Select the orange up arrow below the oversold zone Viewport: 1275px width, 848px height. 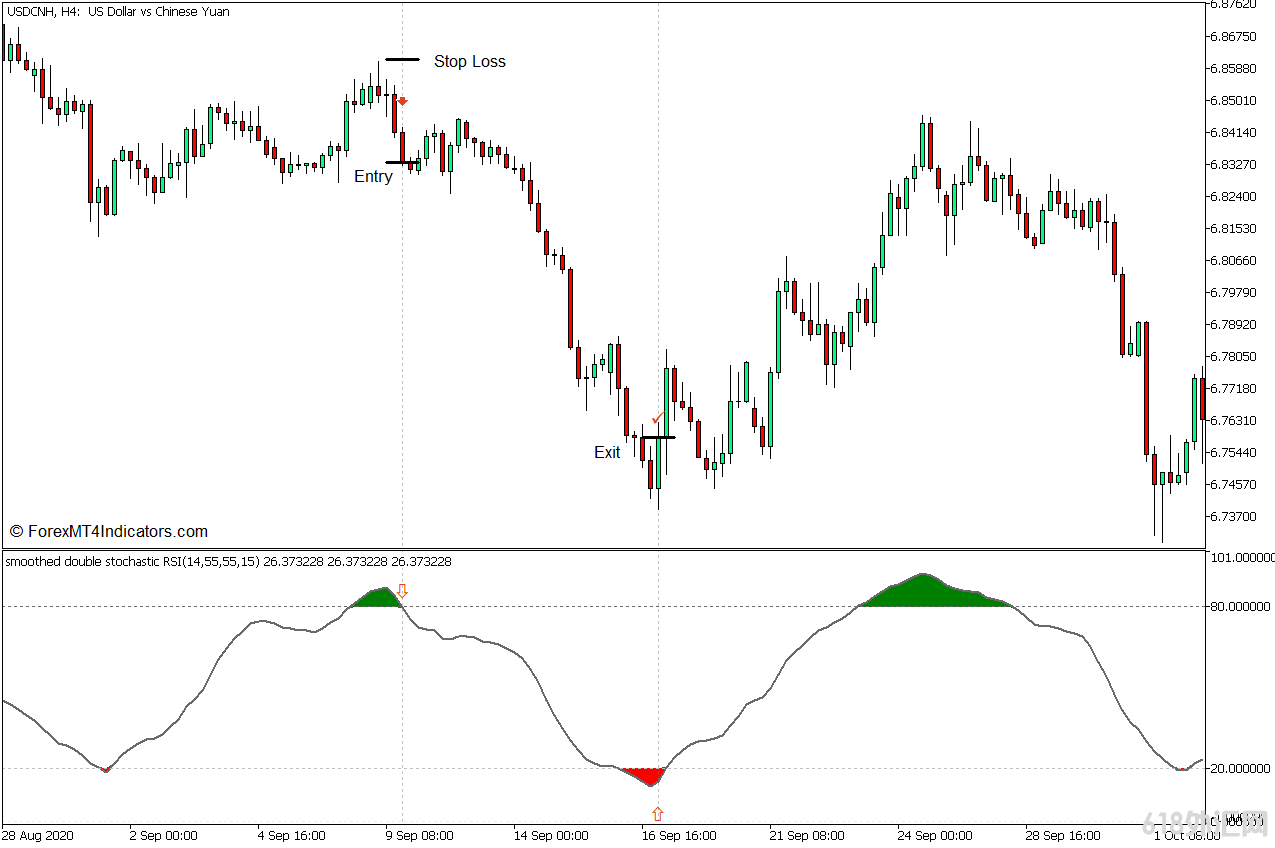pos(657,815)
